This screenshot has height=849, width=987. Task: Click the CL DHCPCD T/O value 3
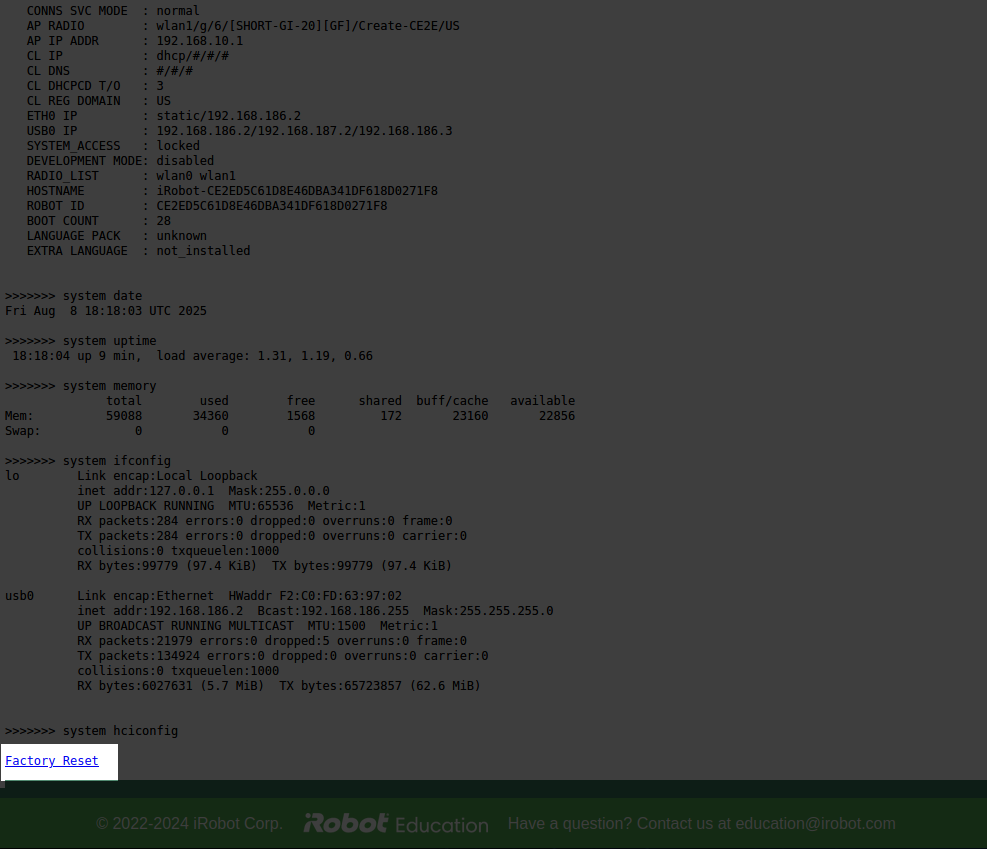coord(160,86)
